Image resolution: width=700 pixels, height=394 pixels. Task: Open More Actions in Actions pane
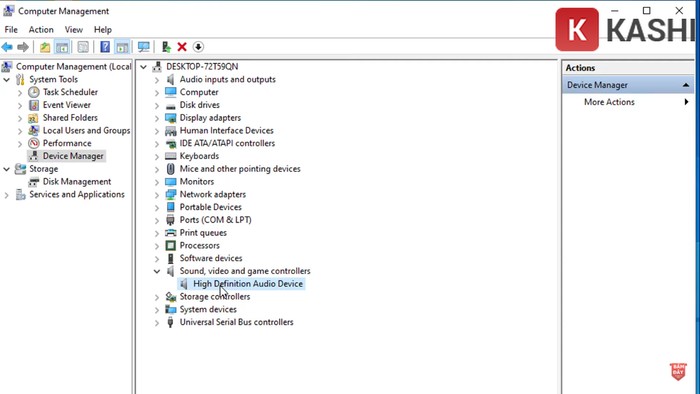609,102
